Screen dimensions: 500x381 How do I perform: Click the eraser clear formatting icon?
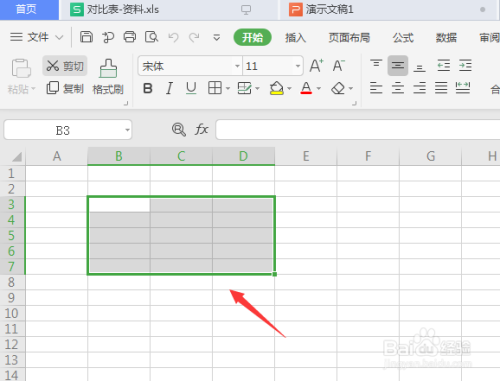(x=338, y=88)
